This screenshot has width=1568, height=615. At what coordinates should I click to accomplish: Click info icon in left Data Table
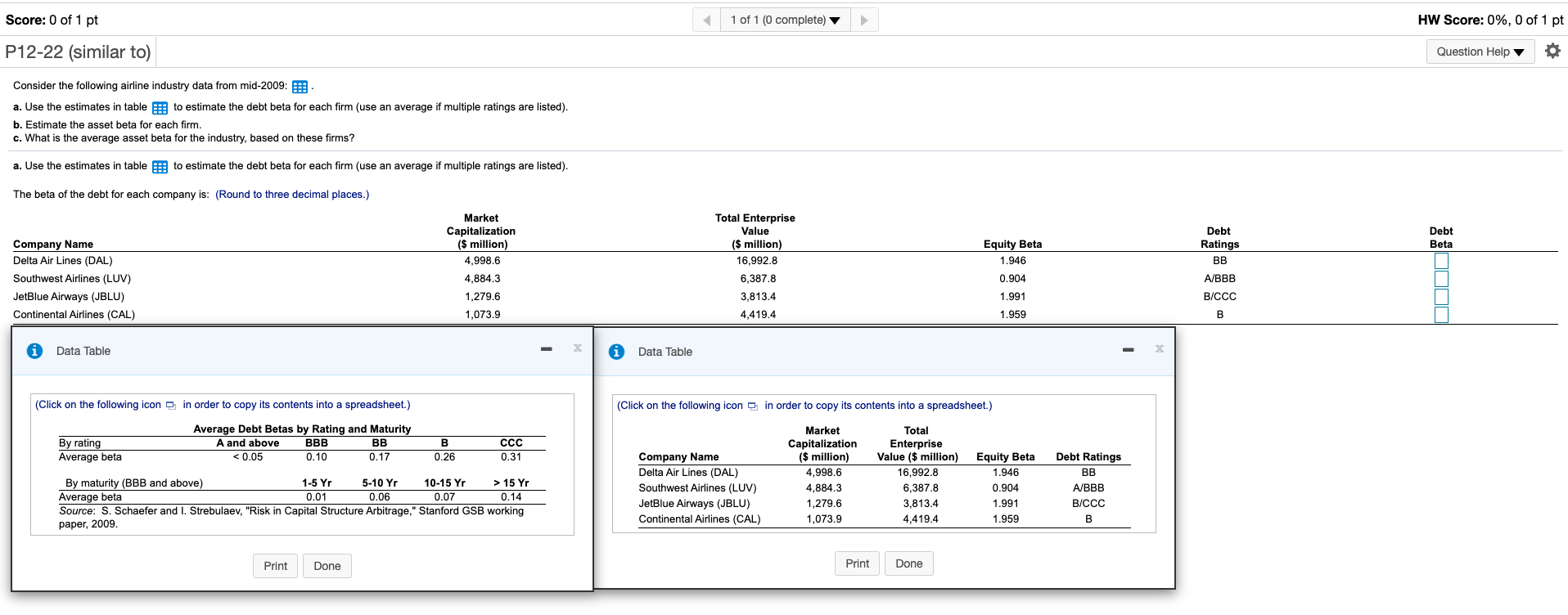pos(34,351)
